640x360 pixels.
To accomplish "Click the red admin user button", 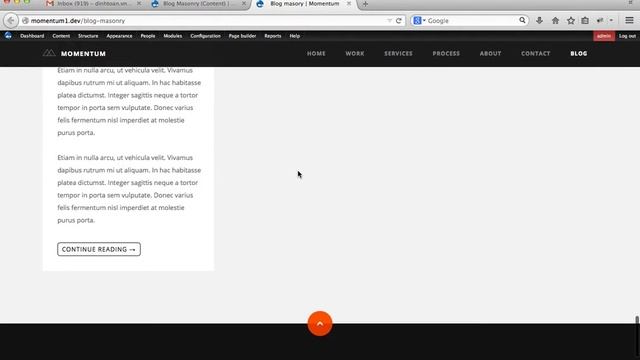I will [604, 36].
